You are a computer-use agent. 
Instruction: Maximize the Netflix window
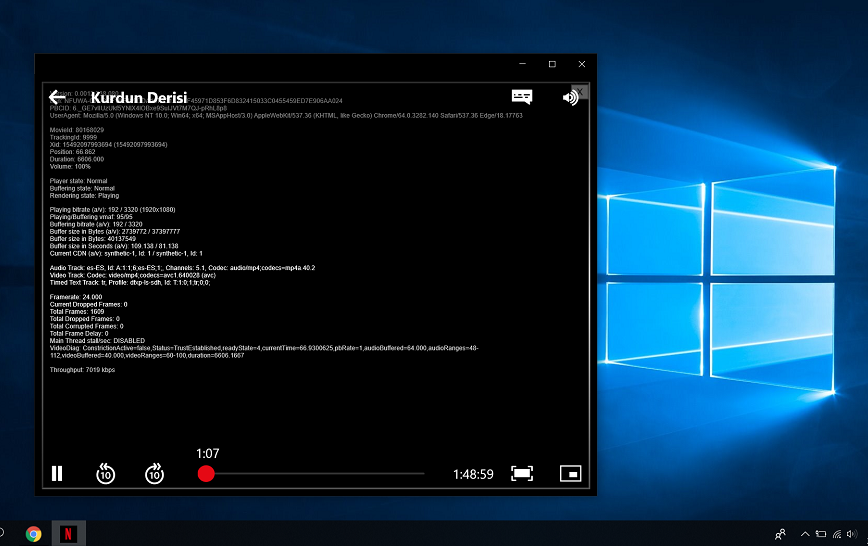(552, 64)
